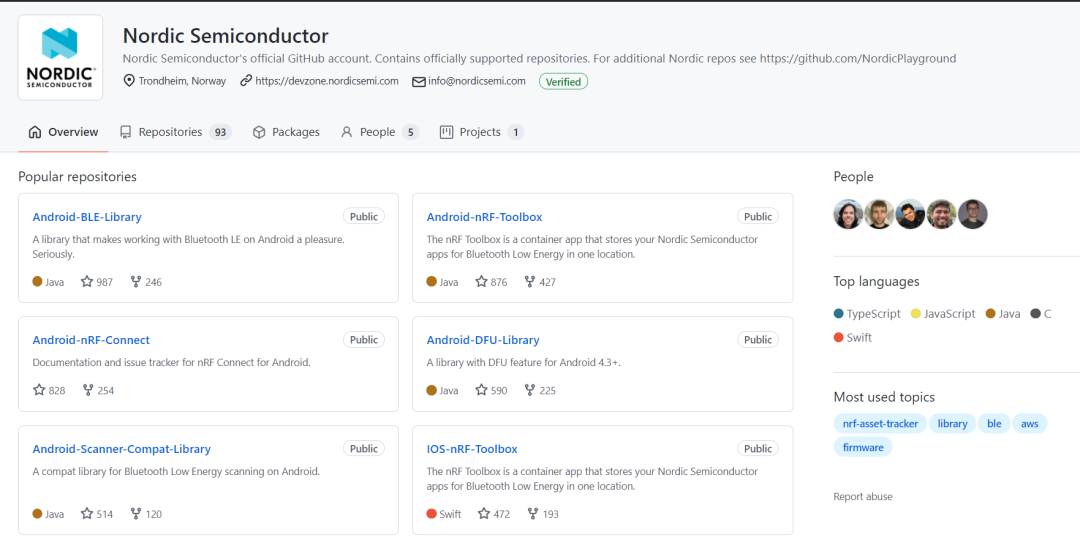Click star icon on Android-Scanner-Compat-Library card
The image size is (1080, 543).
[x=87, y=513]
